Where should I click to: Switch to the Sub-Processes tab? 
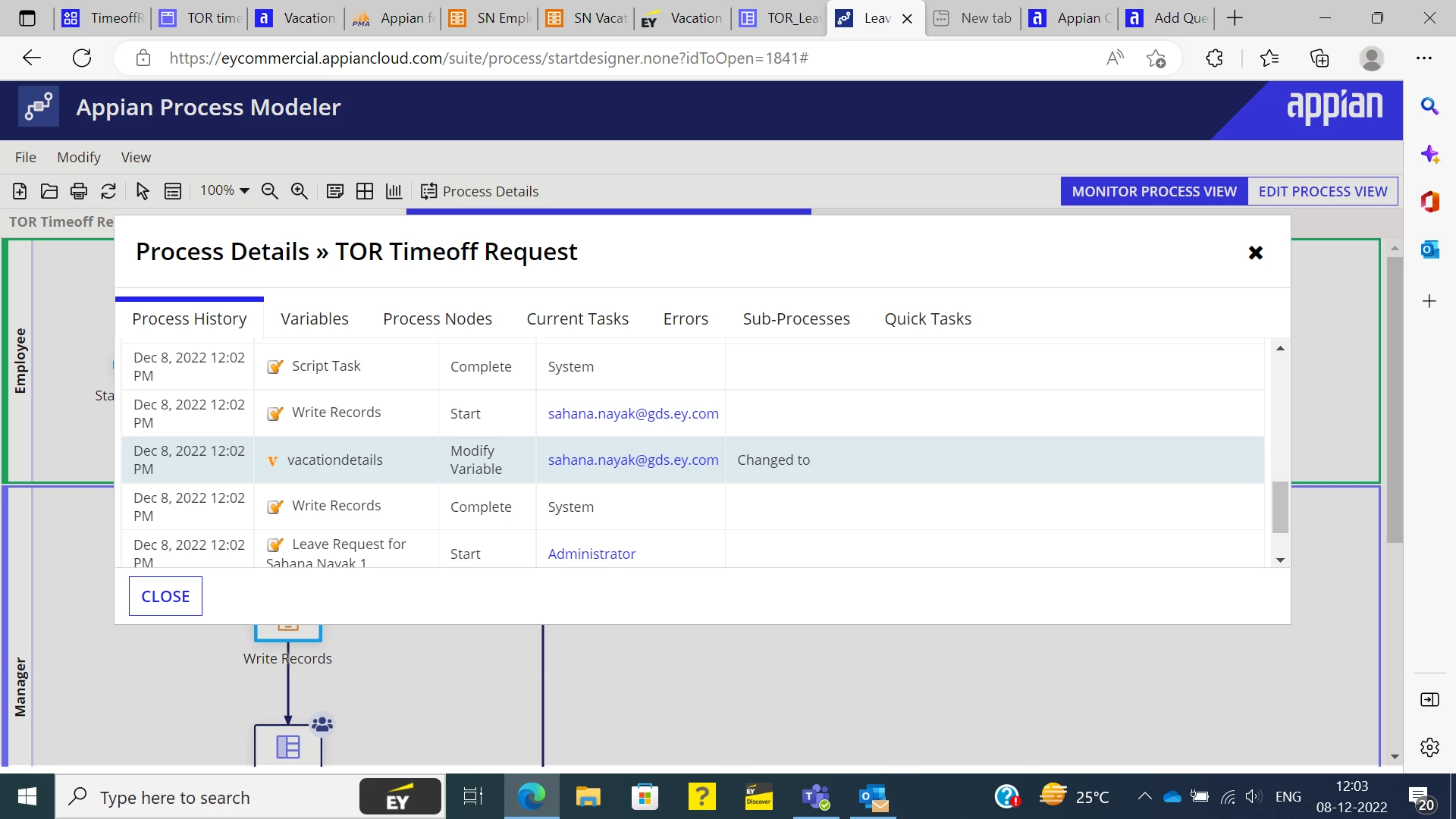[x=796, y=319]
